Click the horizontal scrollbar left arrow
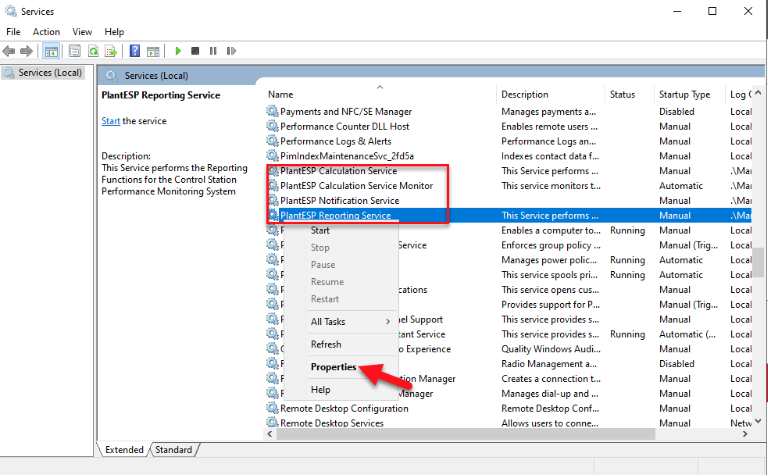Image resolution: width=768 pixels, height=476 pixels. (x=270, y=434)
